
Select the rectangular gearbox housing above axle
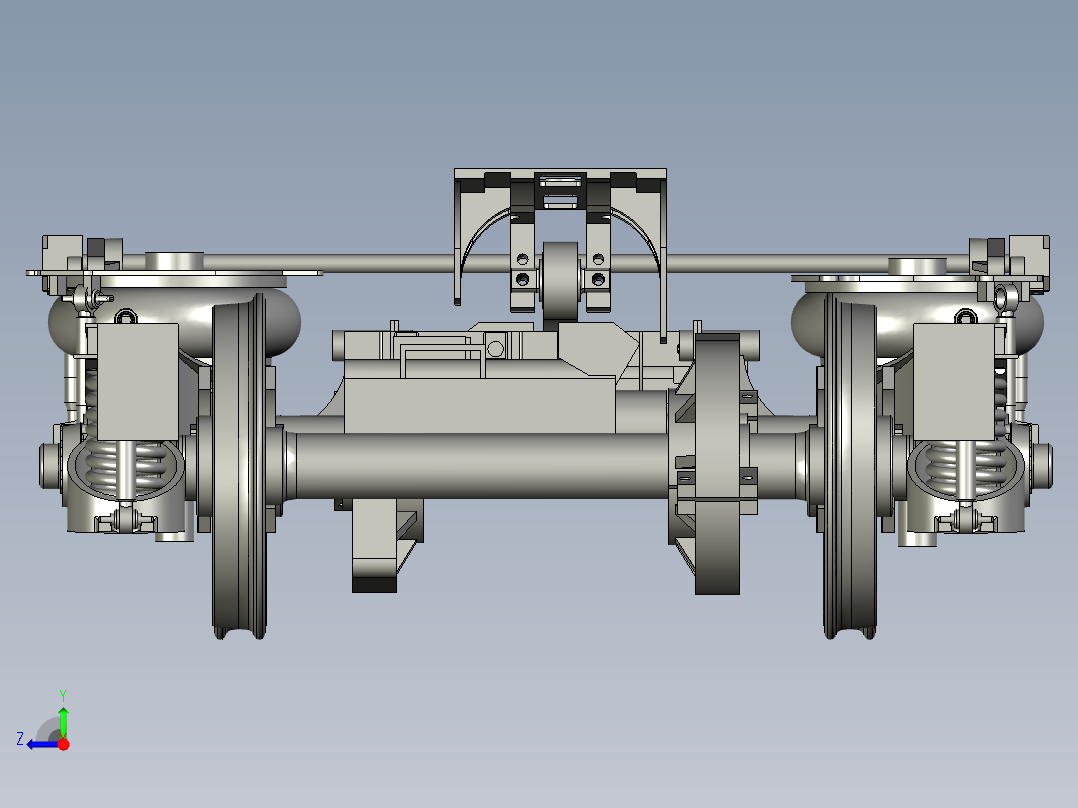click(x=479, y=404)
